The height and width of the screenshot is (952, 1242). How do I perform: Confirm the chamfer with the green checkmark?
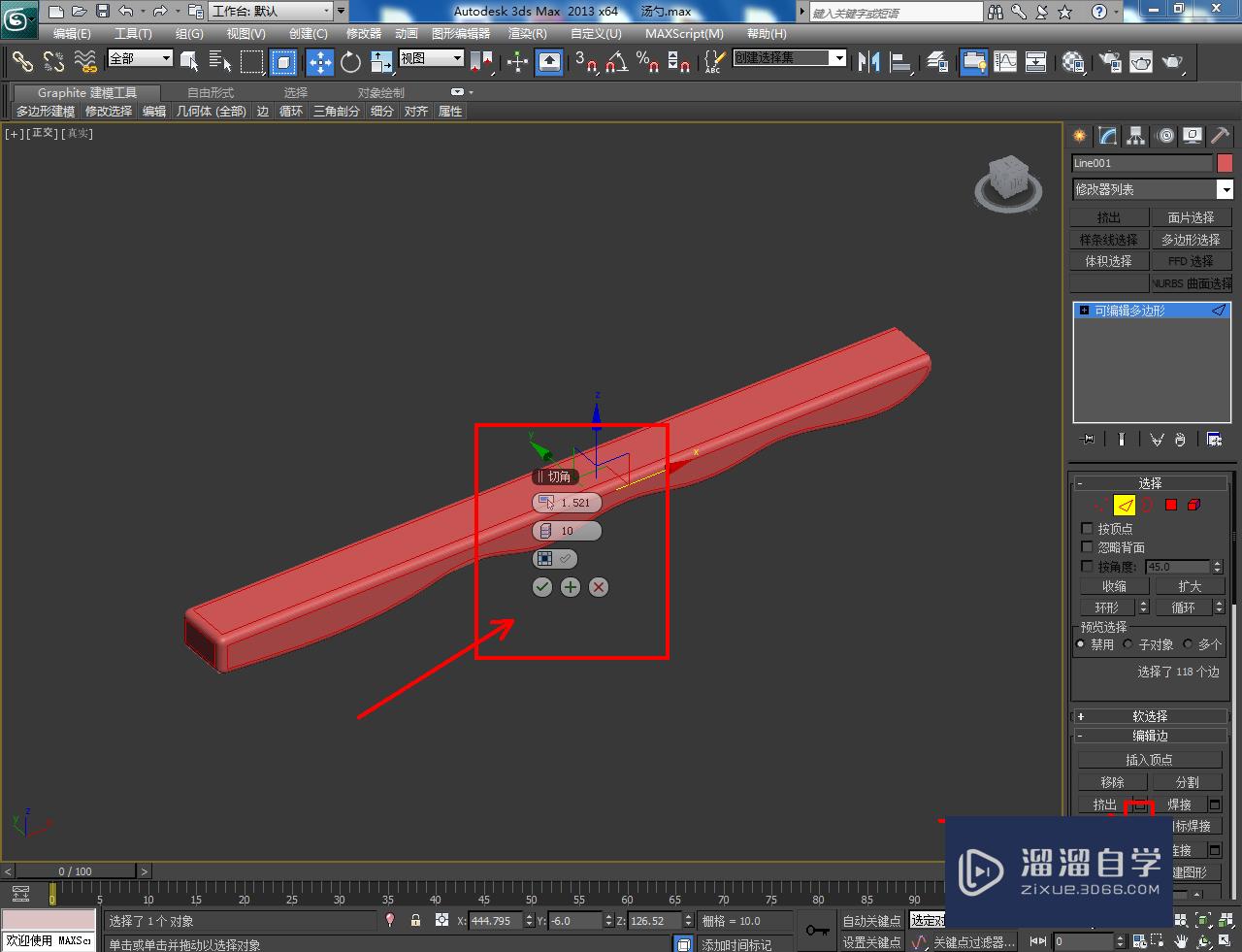pyautogui.click(x=542, y=587)
